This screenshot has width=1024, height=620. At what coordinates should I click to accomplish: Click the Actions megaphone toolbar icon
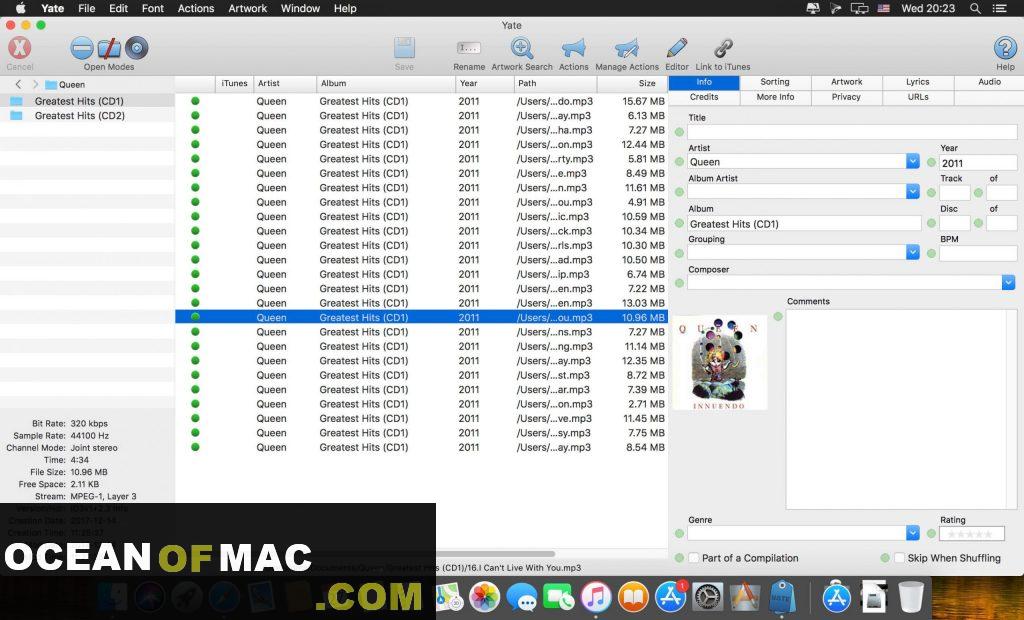point(573,48)
